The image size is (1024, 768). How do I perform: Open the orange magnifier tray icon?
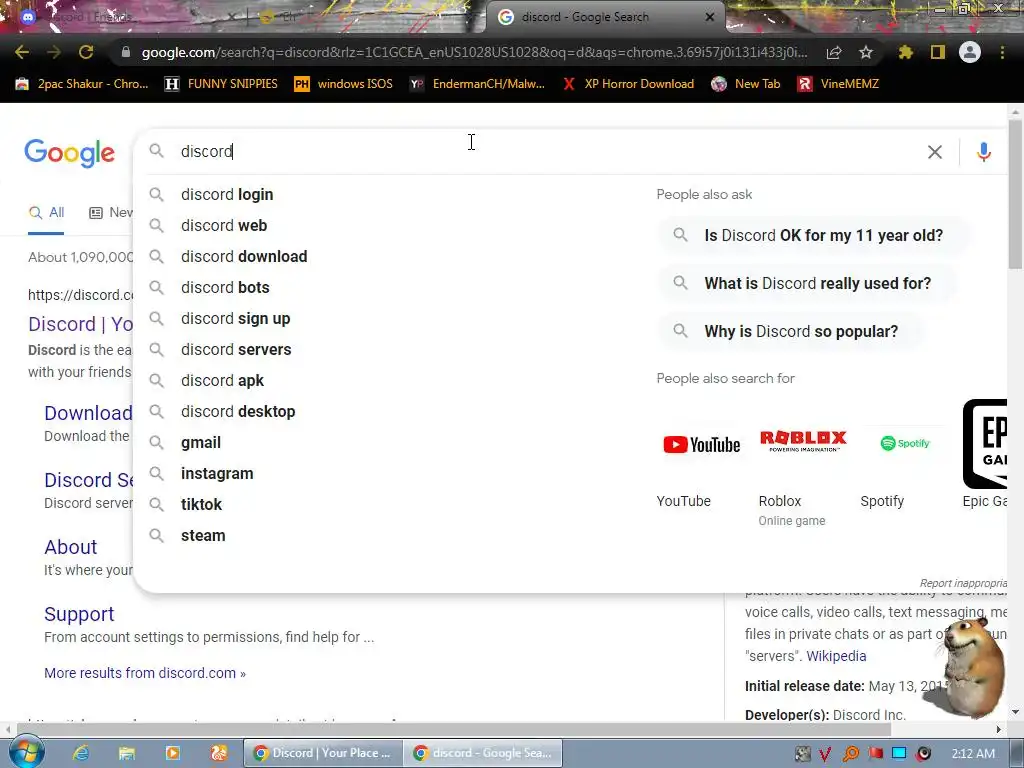click(x=851, y=754)
